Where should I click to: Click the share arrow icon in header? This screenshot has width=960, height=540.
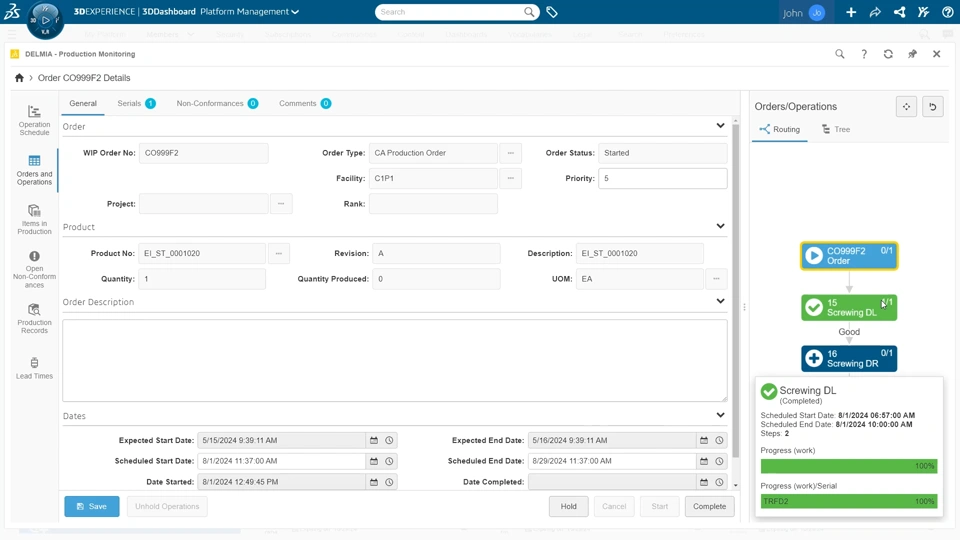tap(875, 12)
